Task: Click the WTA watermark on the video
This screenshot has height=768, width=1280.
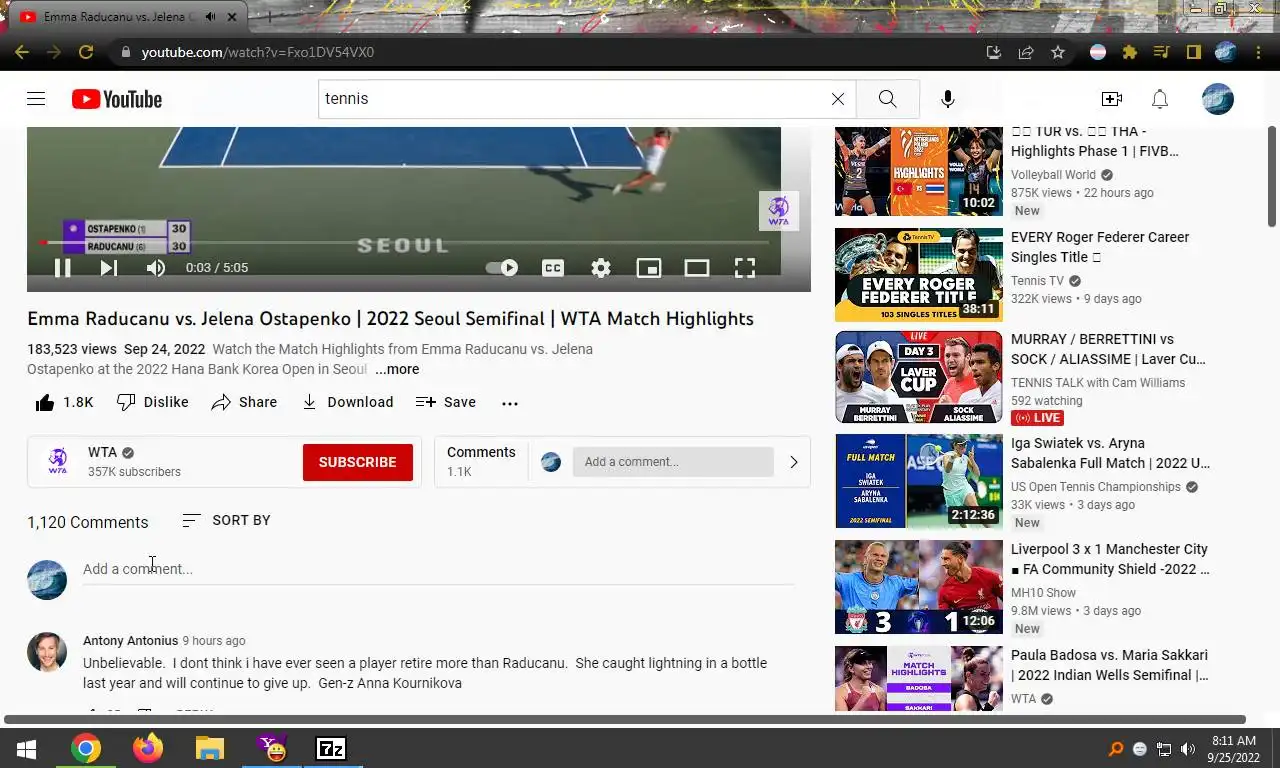Action: pyautogui.click(x=779, y=211)
